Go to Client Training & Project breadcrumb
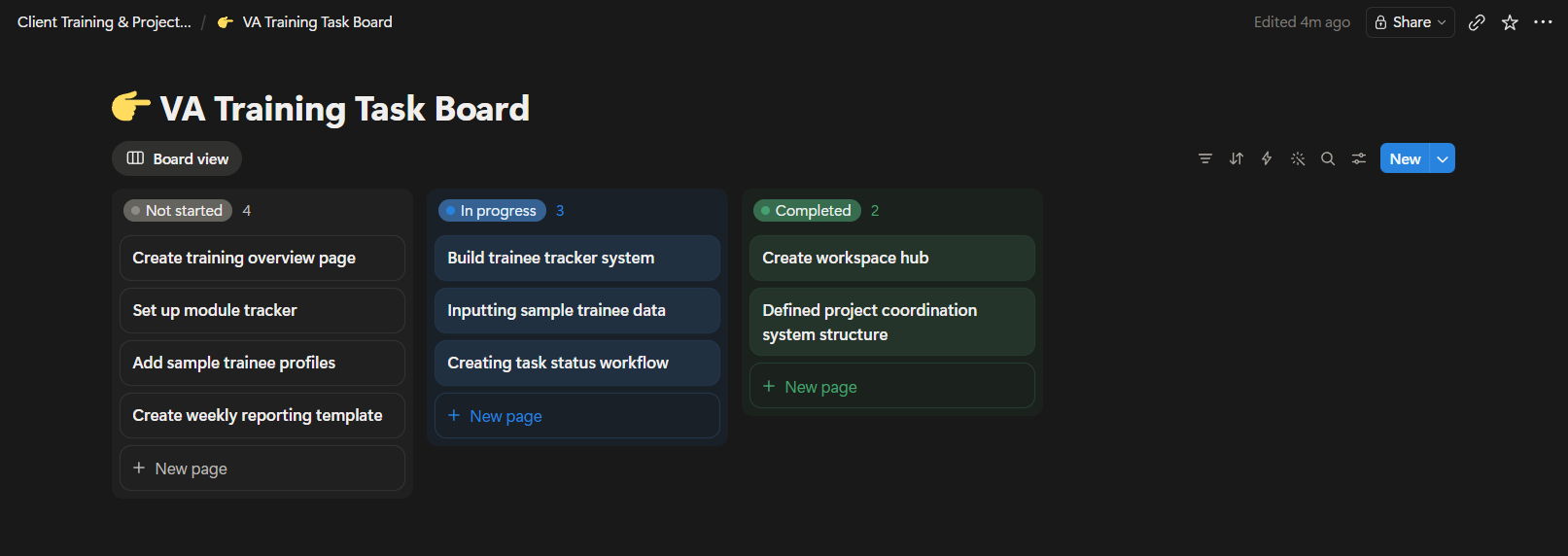The height and width of the screenshot is (556, 1568). pyautogui.click(x=104, y=21)
